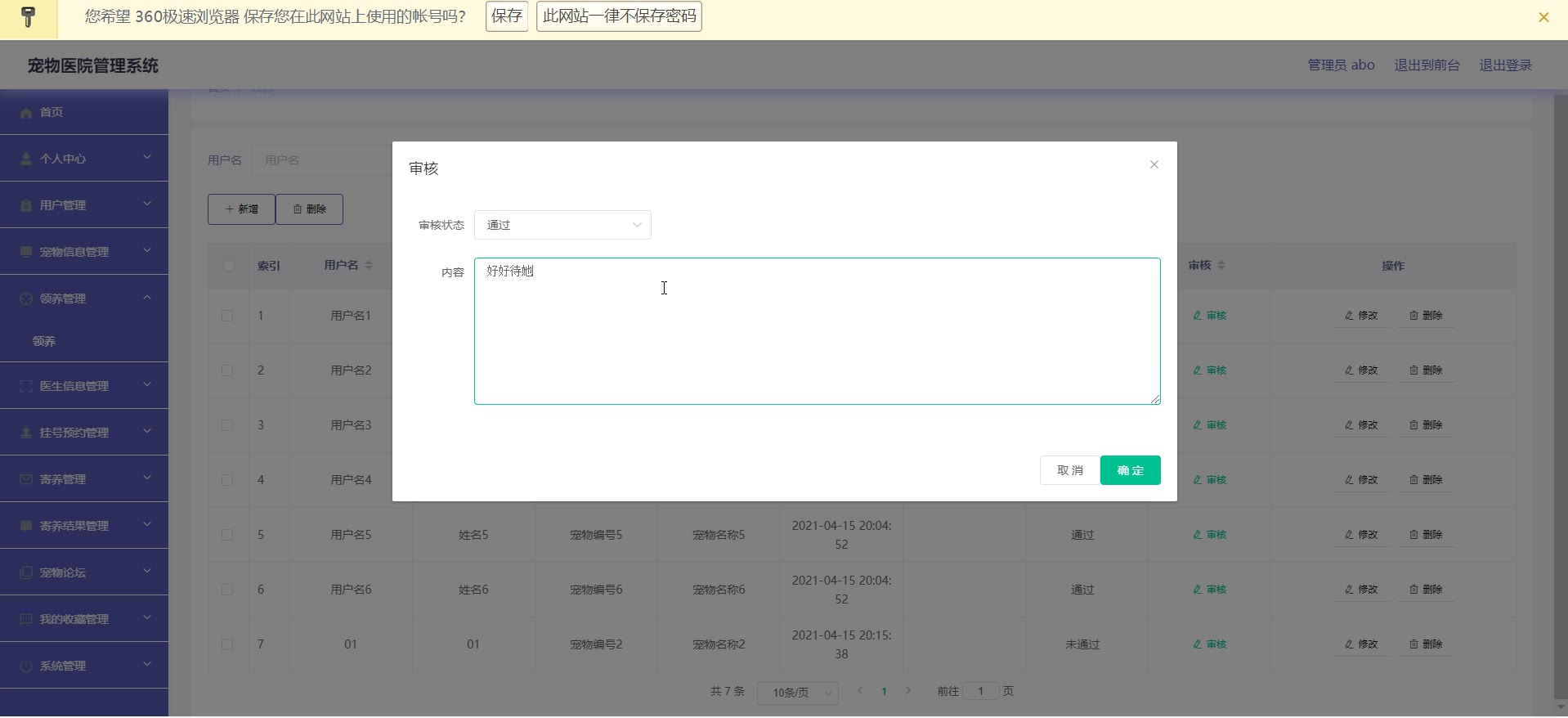The image size is (1568, 718).
Task: Click 修改 edit icon in row 1
Action: (1349, 316)
